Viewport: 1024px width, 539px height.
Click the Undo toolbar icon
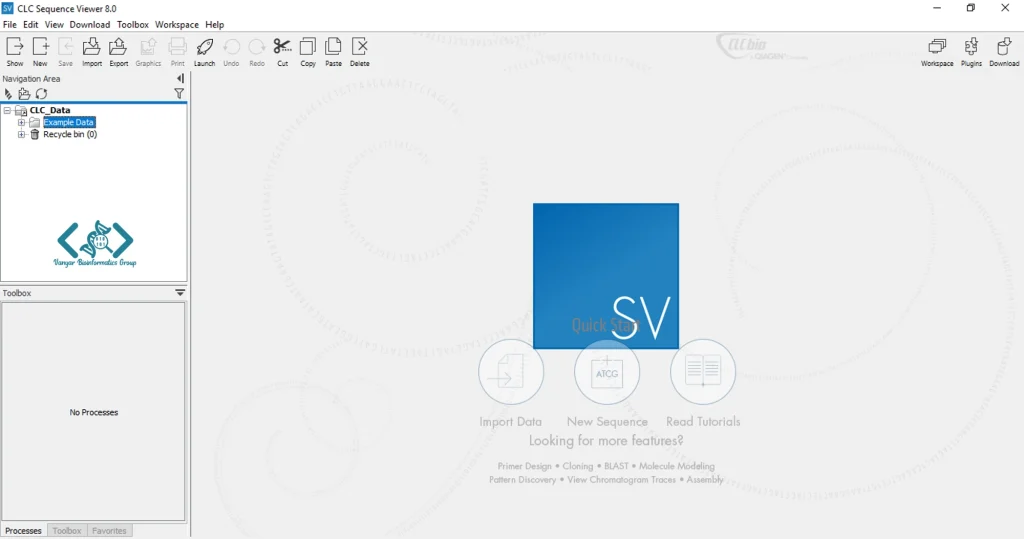coord(231,52)
